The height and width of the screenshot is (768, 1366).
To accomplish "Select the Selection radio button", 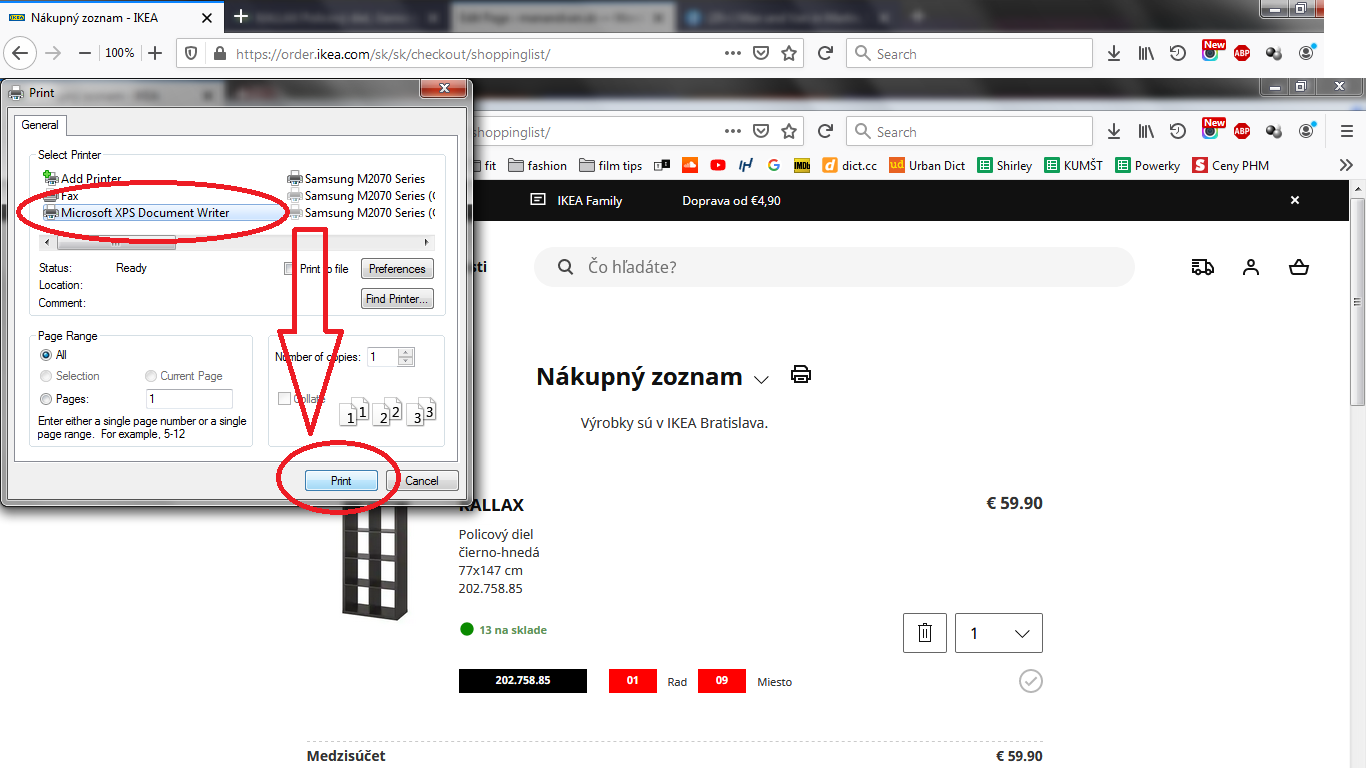I will (46, 376).
